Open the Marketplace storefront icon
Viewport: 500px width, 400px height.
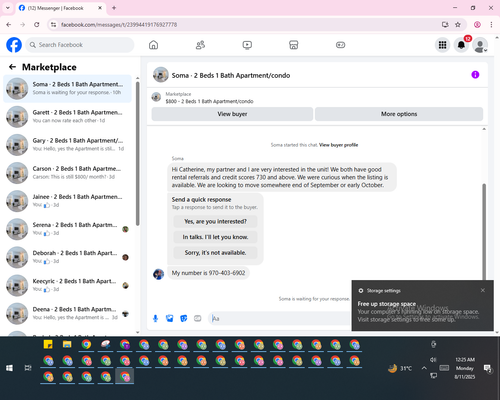click(x=294, y=45)
